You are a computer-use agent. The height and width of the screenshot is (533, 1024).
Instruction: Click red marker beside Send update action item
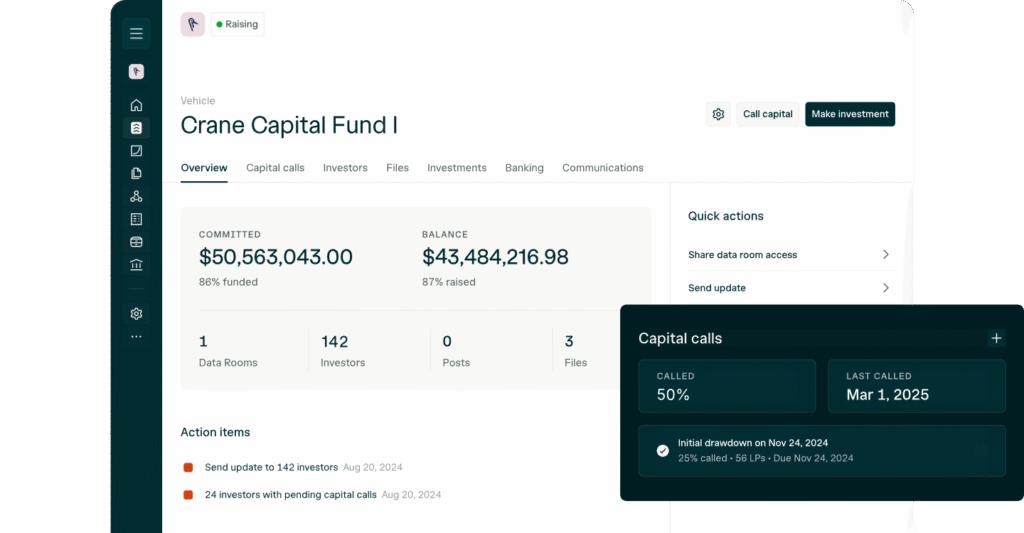[x=188, y=467]
